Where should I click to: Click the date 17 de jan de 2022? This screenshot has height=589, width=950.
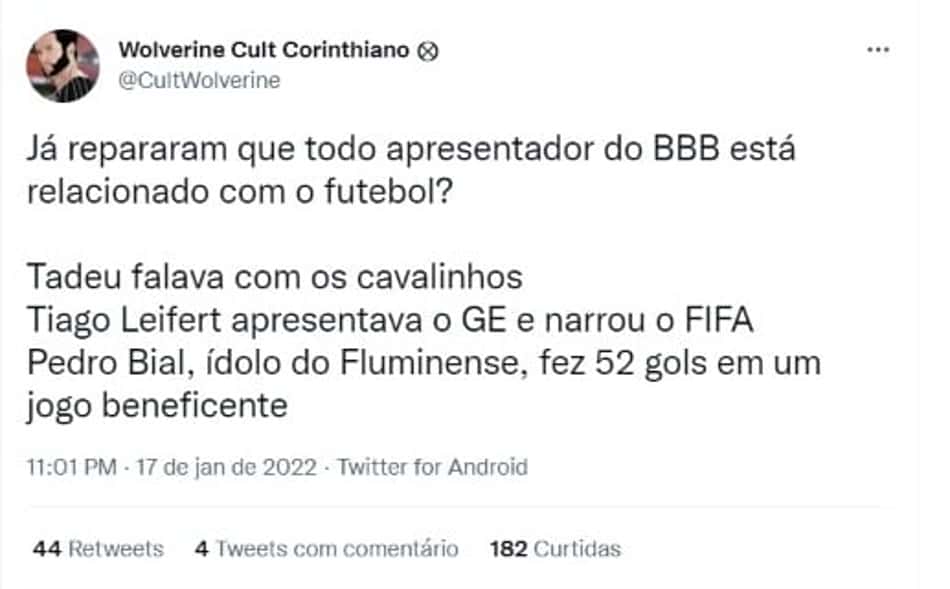point(226,467)
